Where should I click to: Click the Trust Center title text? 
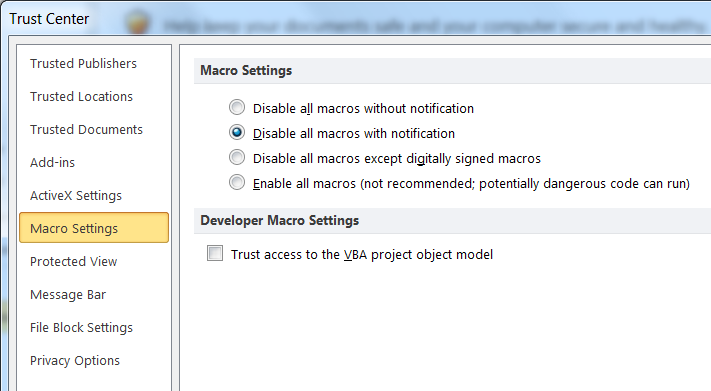point(49,19)
